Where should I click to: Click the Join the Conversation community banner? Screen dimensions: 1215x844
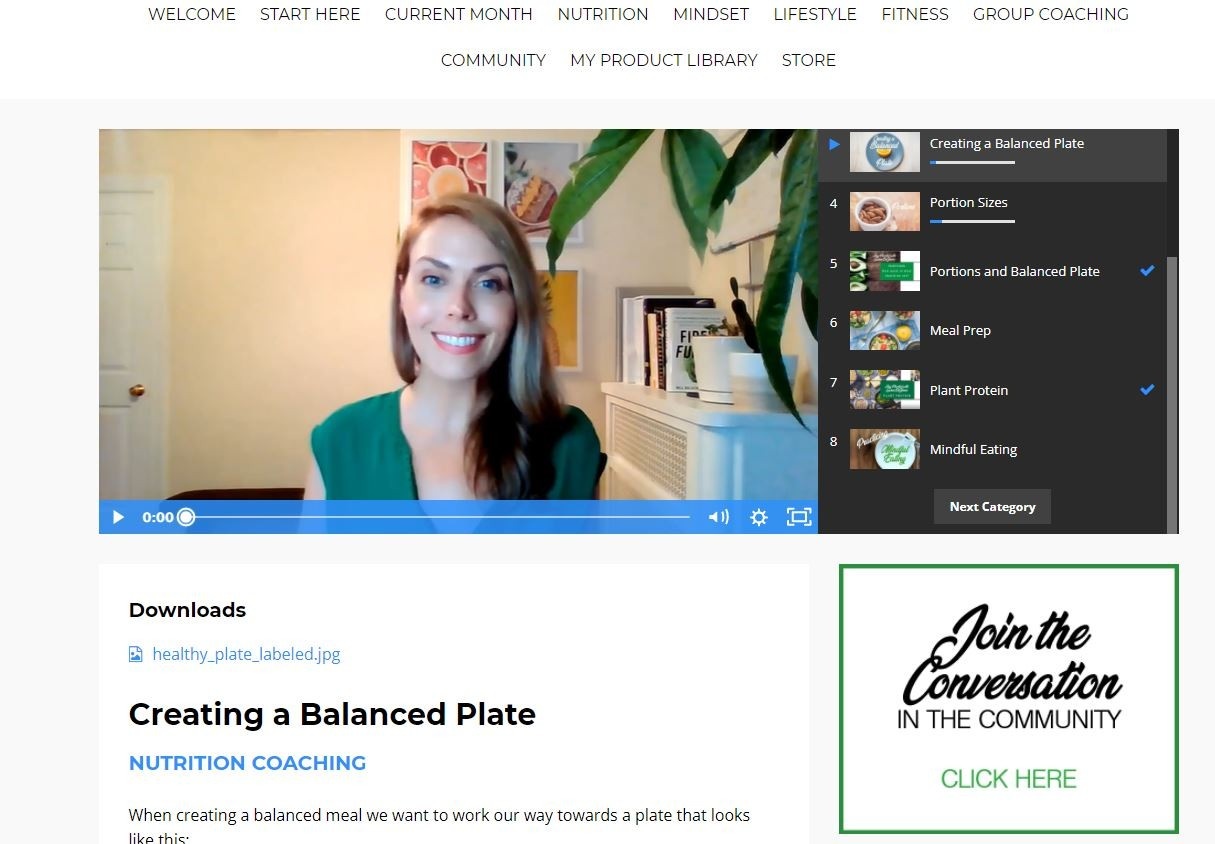[x=1009, y=699]
